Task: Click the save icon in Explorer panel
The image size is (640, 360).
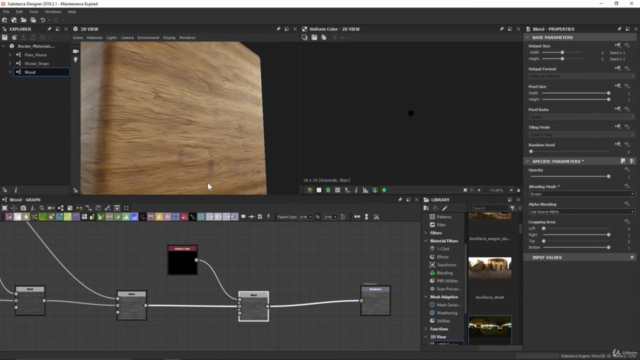Action: click(x=5, y=37)
